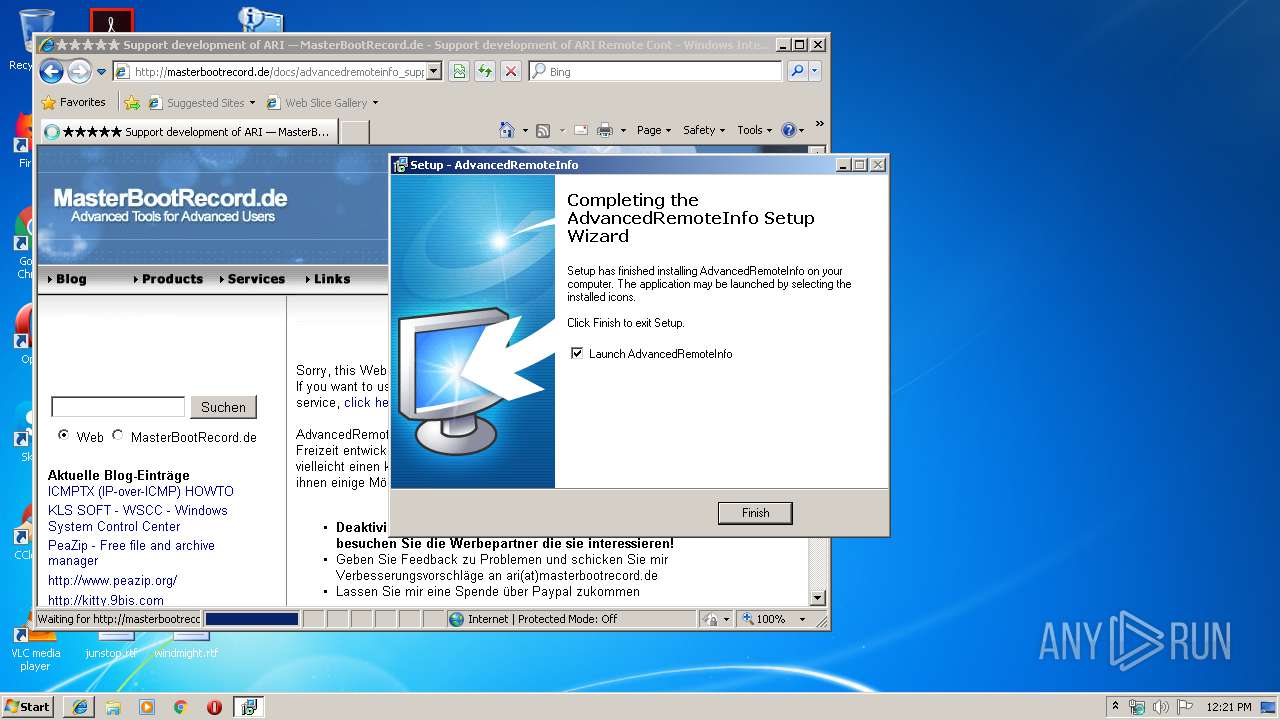This screenshot has height=720, width=1280.
Task: Select the MasterBootRecord.de radio button
Action: pyautogui.click(x=118, y=435)
